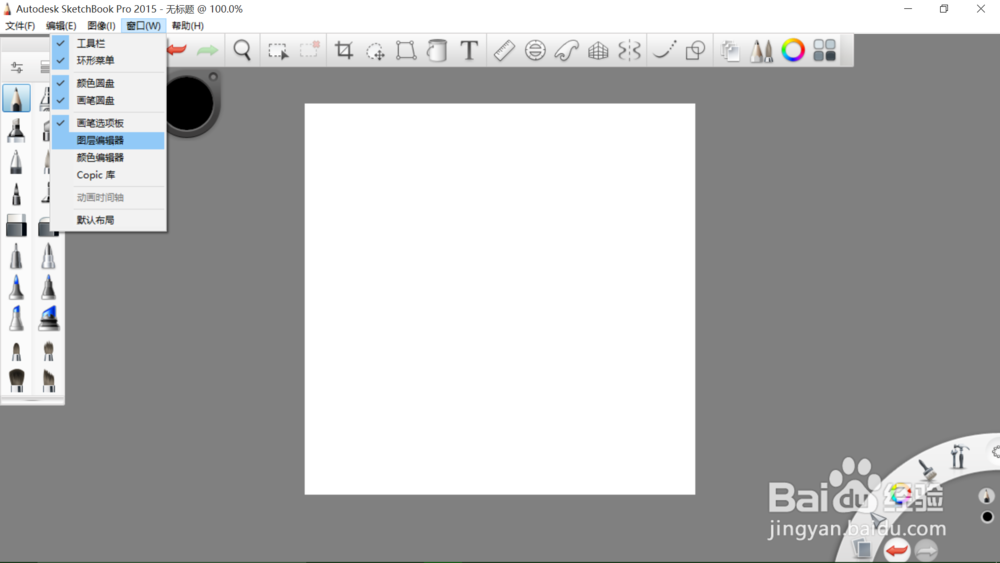Open lagoon paintbrush menu icon
Viewport: 1000px width, 563px height.
[927, 470]
